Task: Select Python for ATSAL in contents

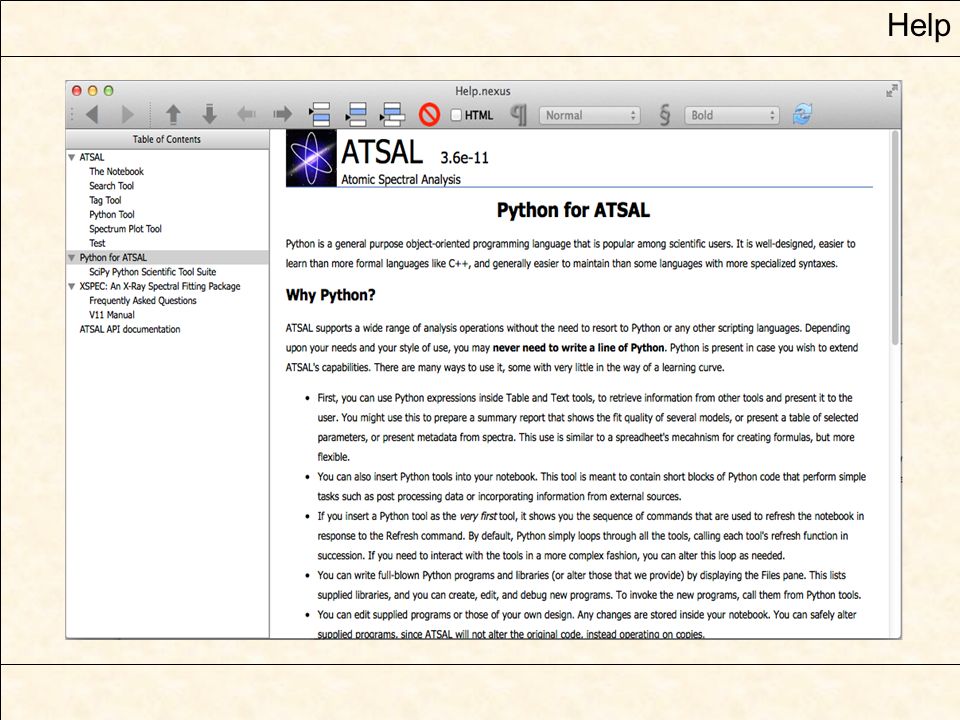Action: click(x=113, y=257)
